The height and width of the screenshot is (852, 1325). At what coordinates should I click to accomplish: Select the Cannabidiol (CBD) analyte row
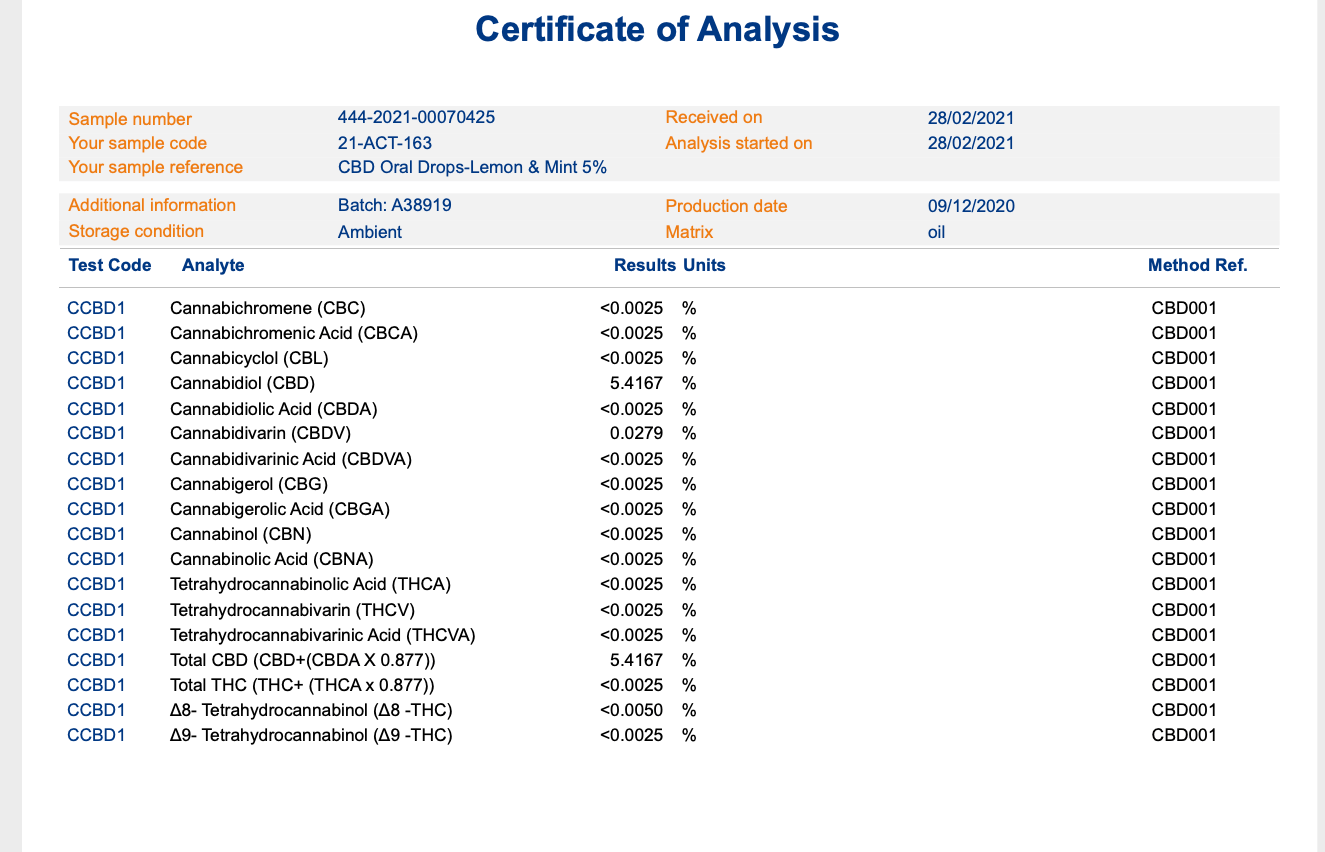click(242, 383)
